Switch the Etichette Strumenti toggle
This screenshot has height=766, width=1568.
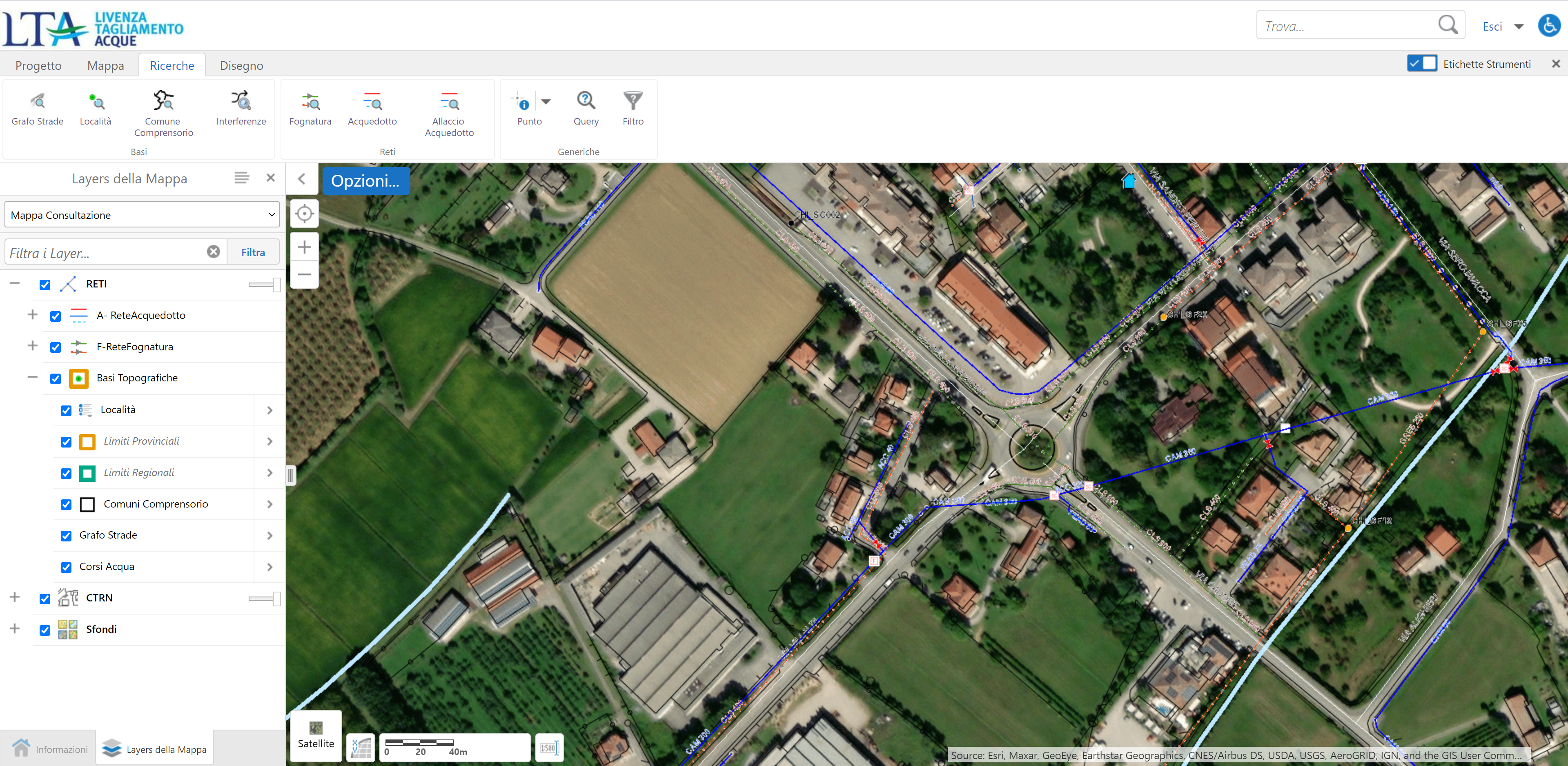coord(1421,63)
